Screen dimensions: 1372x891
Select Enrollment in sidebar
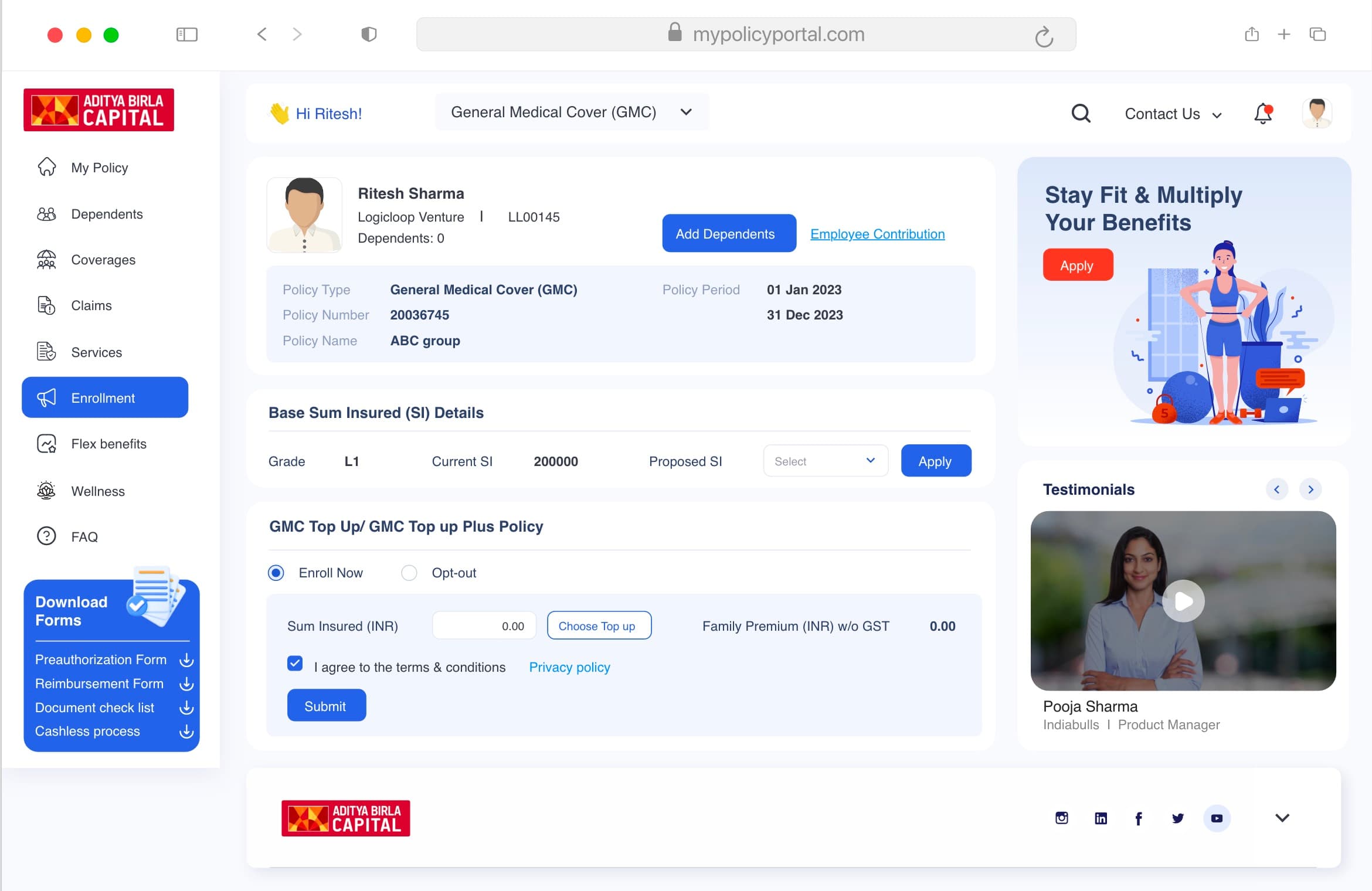click(x=105, y=398)
